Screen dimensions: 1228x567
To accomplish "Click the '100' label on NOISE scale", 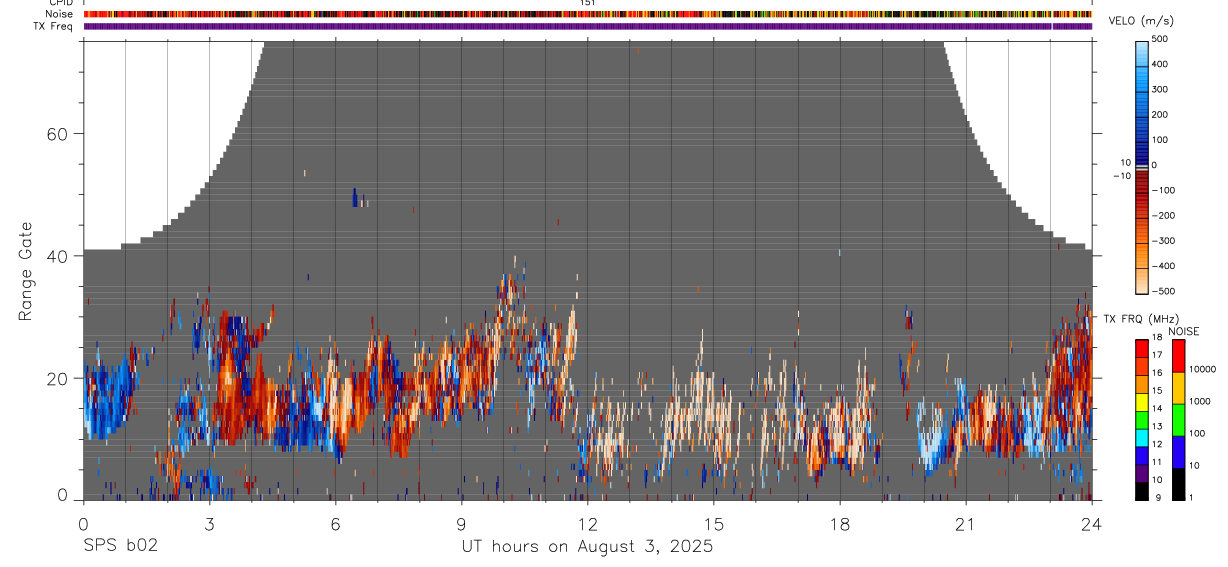I will click(x=1196, y=433).
